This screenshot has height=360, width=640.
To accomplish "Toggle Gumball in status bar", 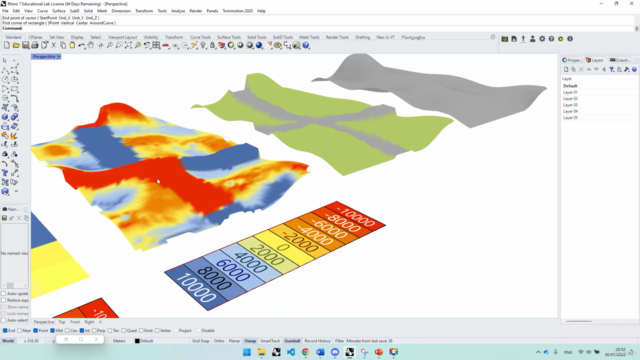I will (292, 341).
